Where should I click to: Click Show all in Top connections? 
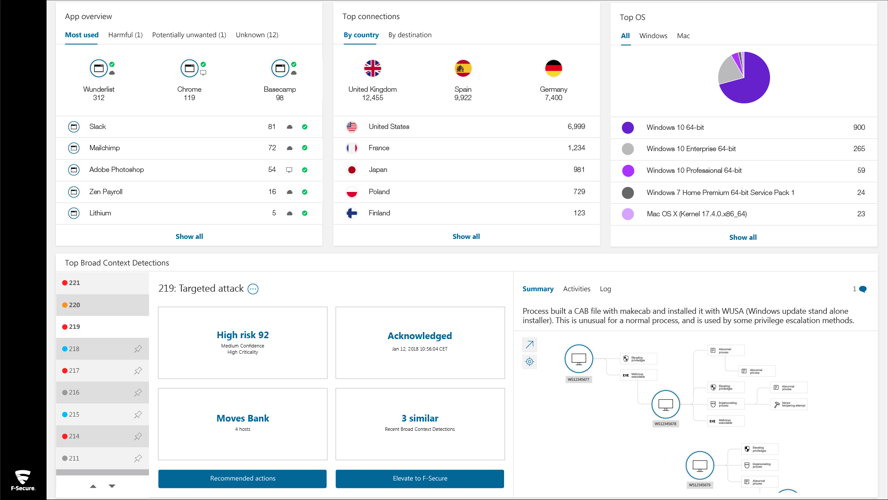tap(466, 237)
